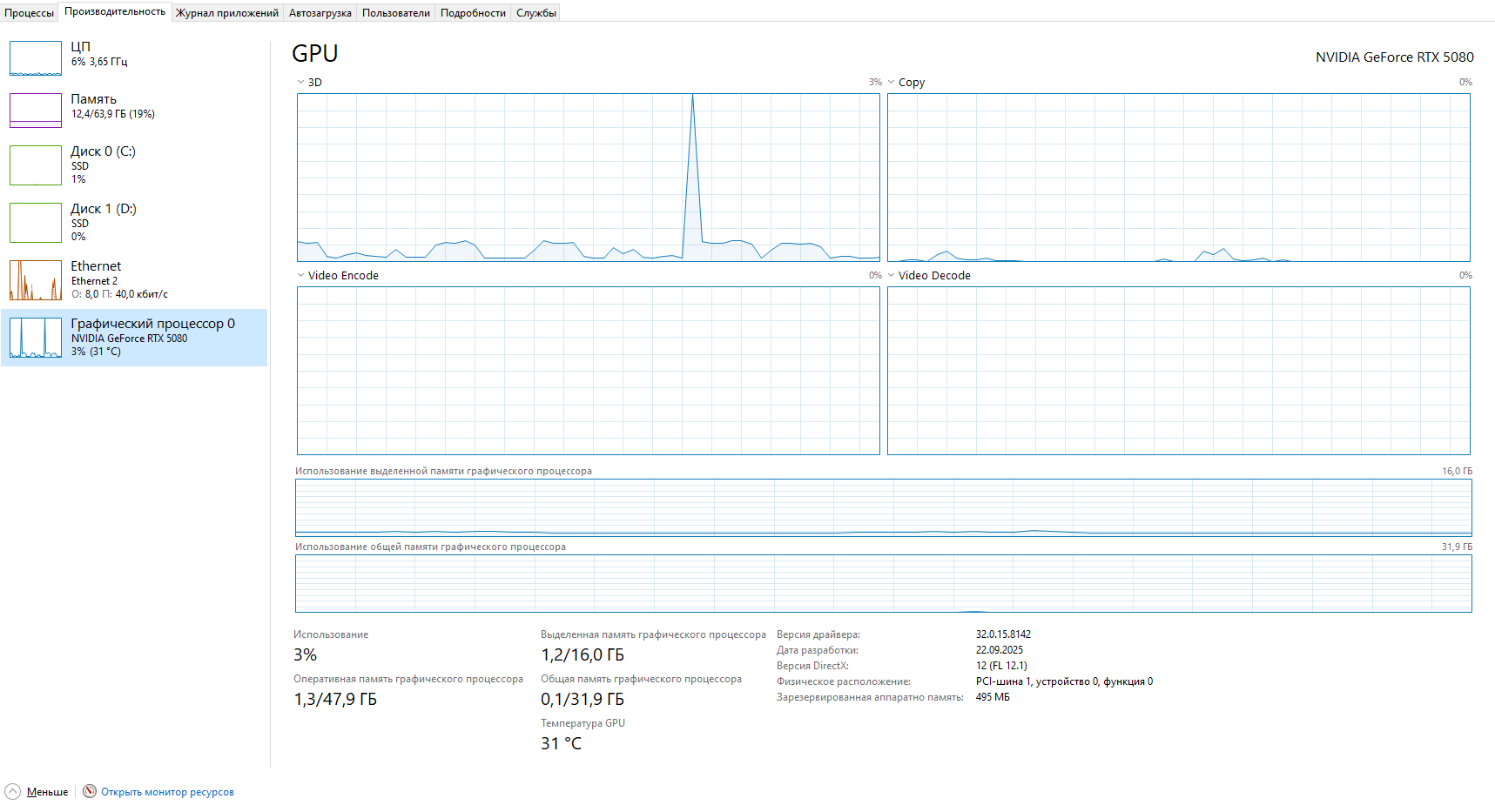This screenshot has height=812, width=1495.
Task: Select the Графический процессор 0 thumbnail
Action: click(x=36, y=338)
